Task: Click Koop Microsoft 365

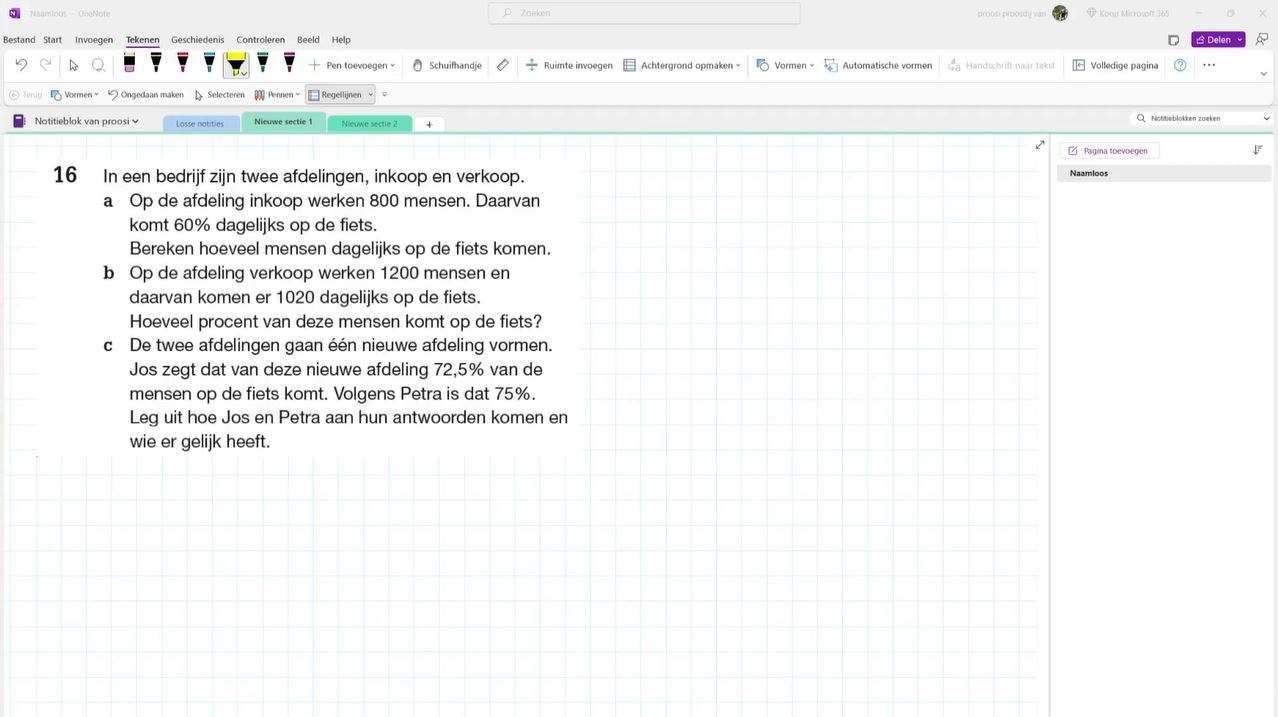Action: (x=1127, y=13)
